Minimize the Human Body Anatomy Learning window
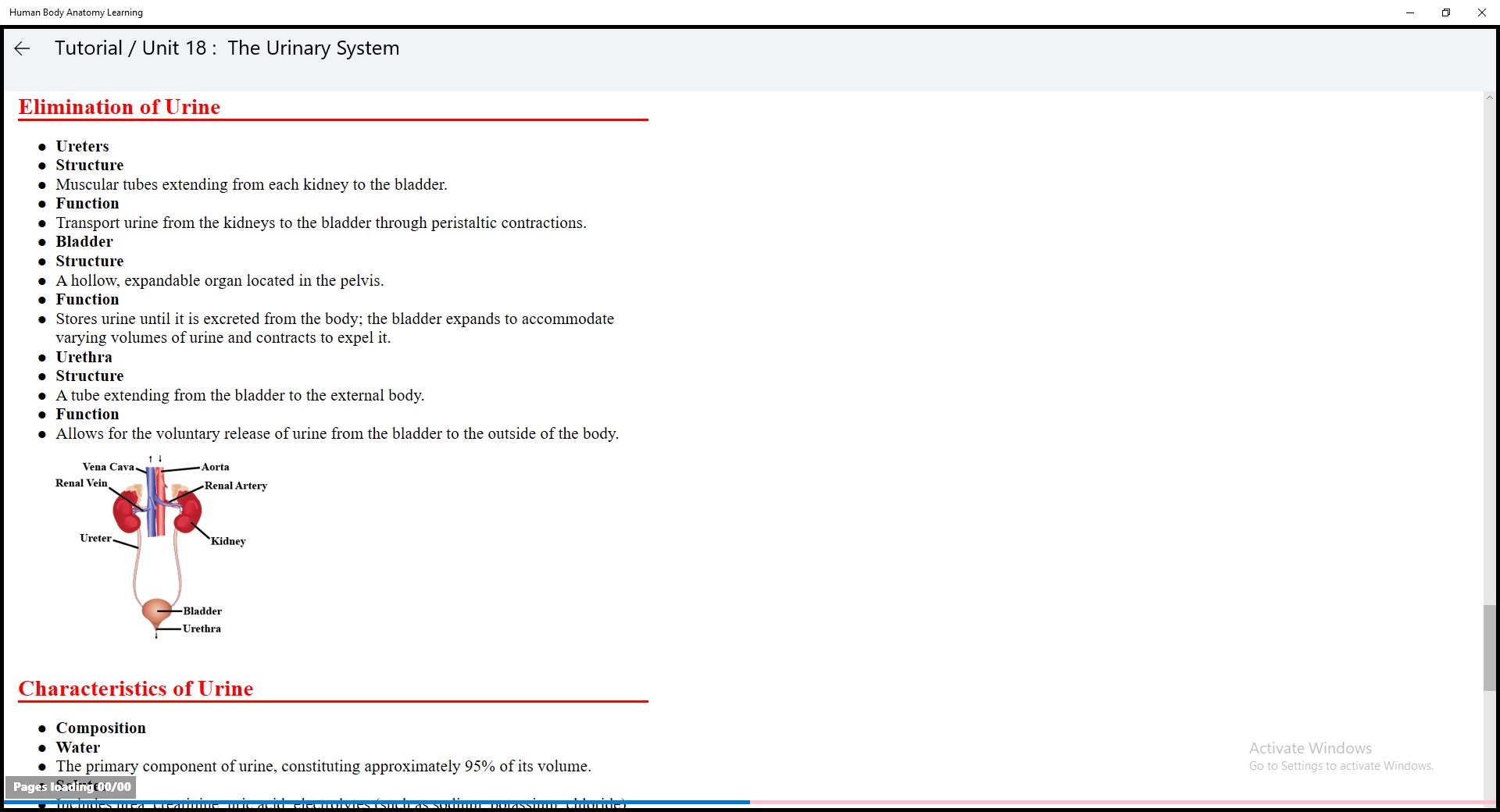This screenshot has height=812, width=1500. [1410, 12]
